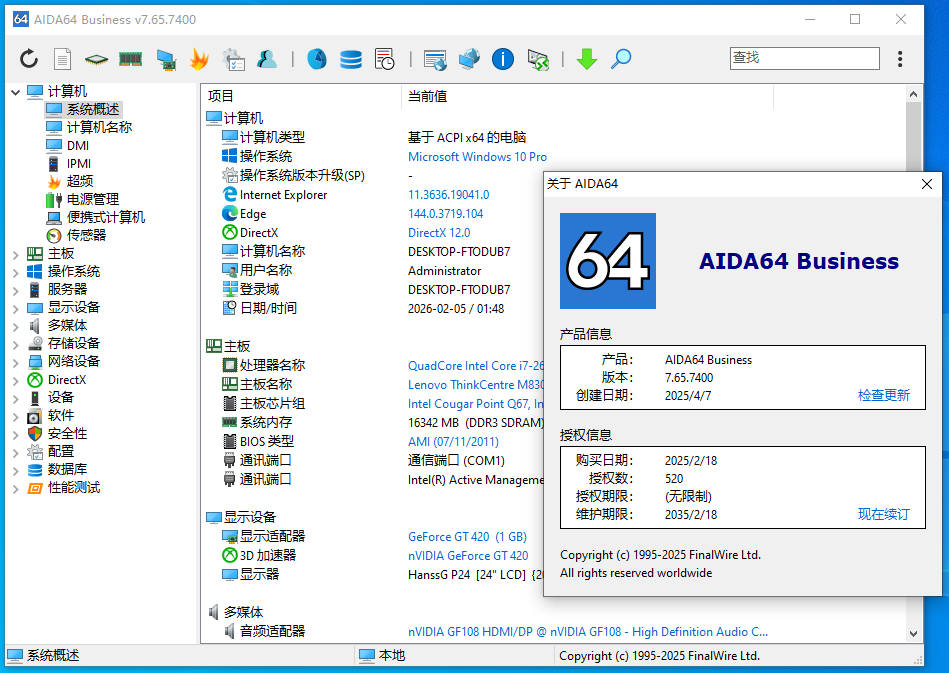The height and width of the screenshot is (673, 949).
Task: Open the blue info circle toolbar icon
Action: click(502, 59)
